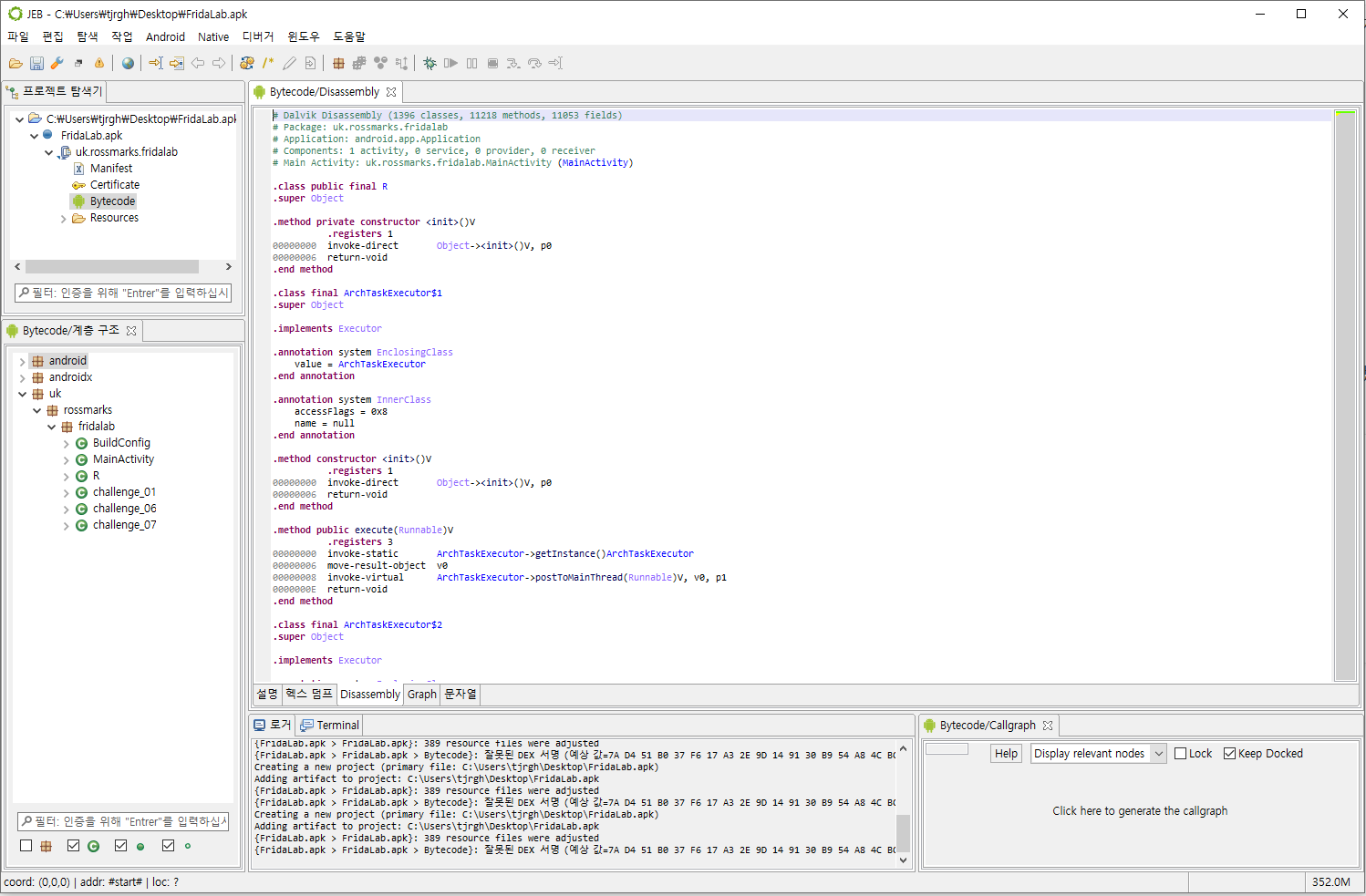The height and width of the screenshot is (896, 1366).
Task: Collapse the uk.rossmarks.fridalab node in project tree
Action: (x=48, y=153)
